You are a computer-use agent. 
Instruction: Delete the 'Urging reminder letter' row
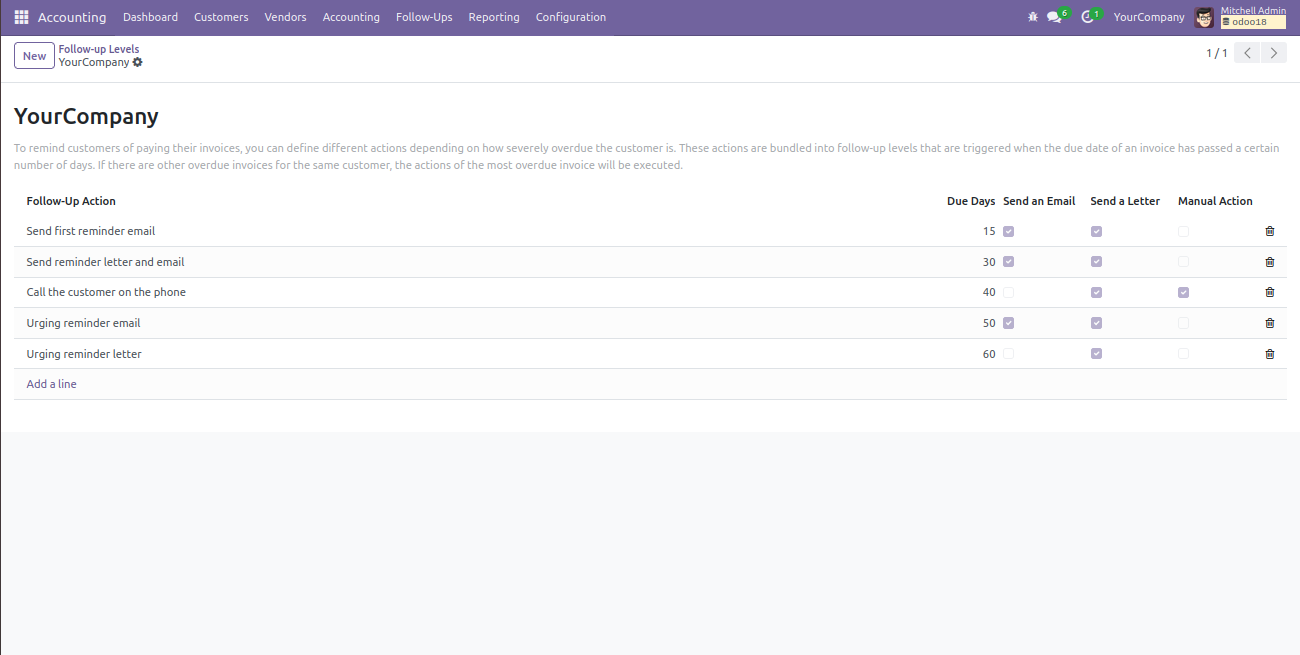pyautogui.click(x=1270, y=354)
